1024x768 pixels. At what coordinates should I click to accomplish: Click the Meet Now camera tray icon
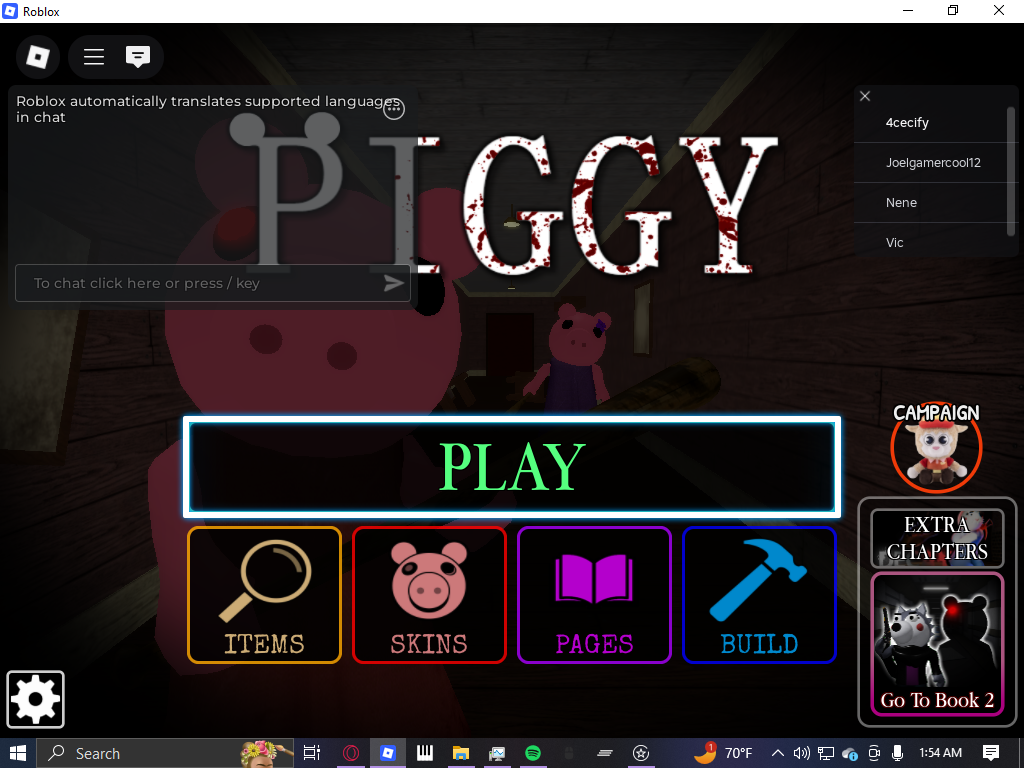874,753
